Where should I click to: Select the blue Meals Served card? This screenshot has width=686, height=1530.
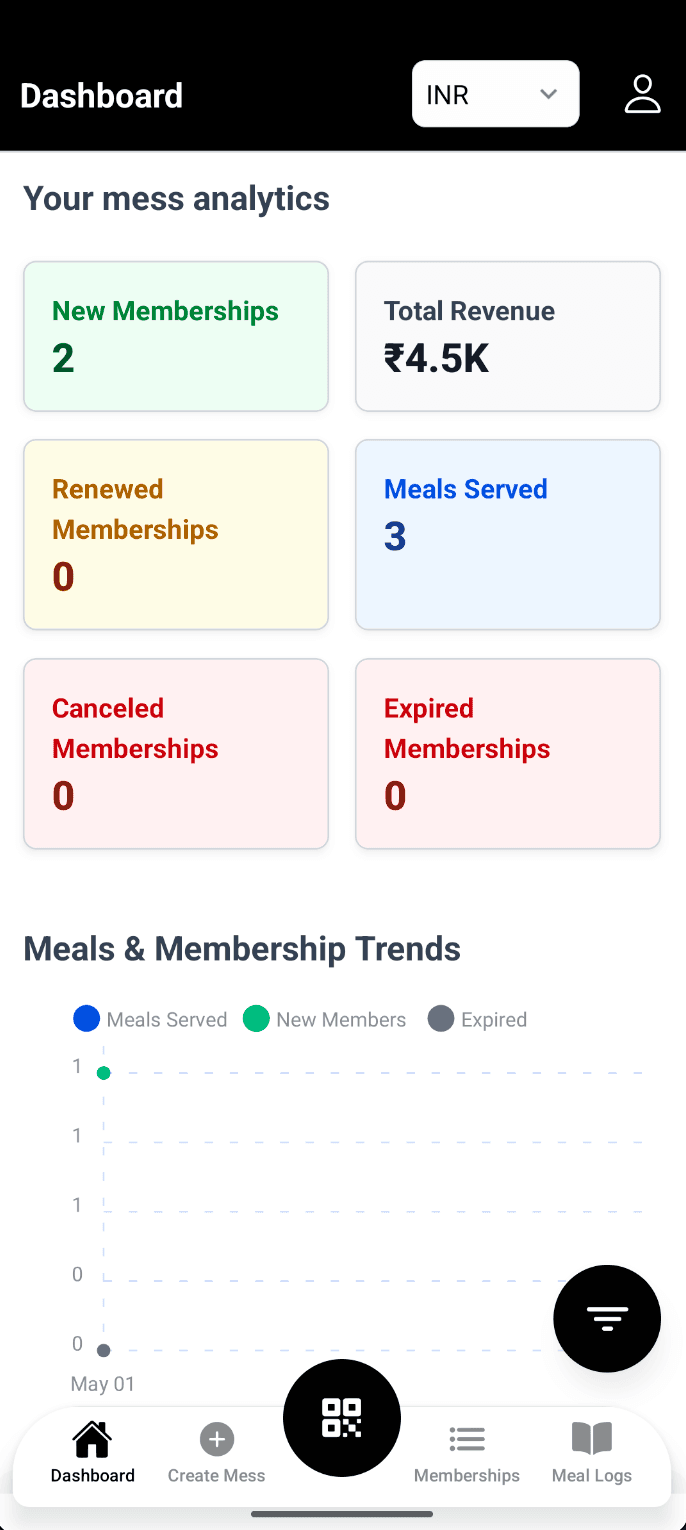click(508, 534)
